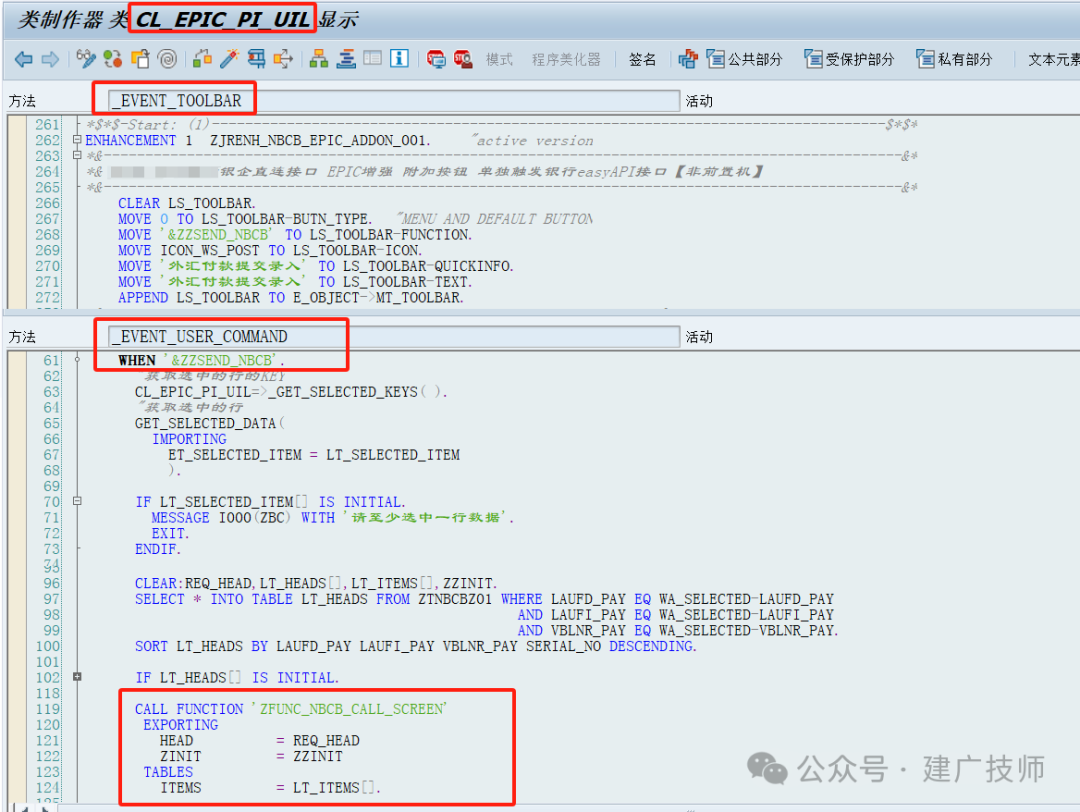This screenshot has height=812, width=1080.
Task: Switch Active/Inactive version icon
Action: coord(113,59)
